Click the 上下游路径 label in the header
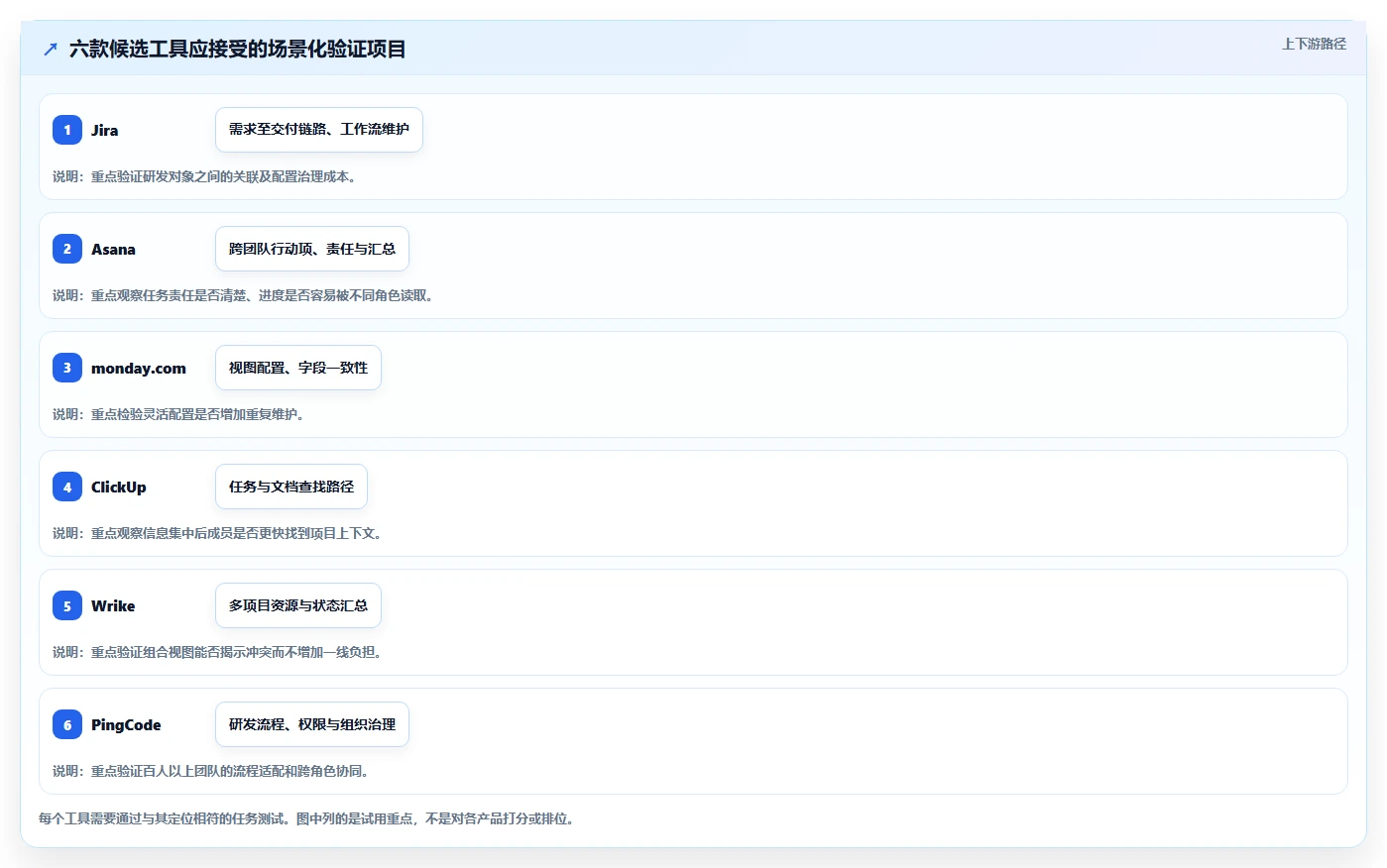The width and height of the screenshot is (1387, 868). (1314, 44)
